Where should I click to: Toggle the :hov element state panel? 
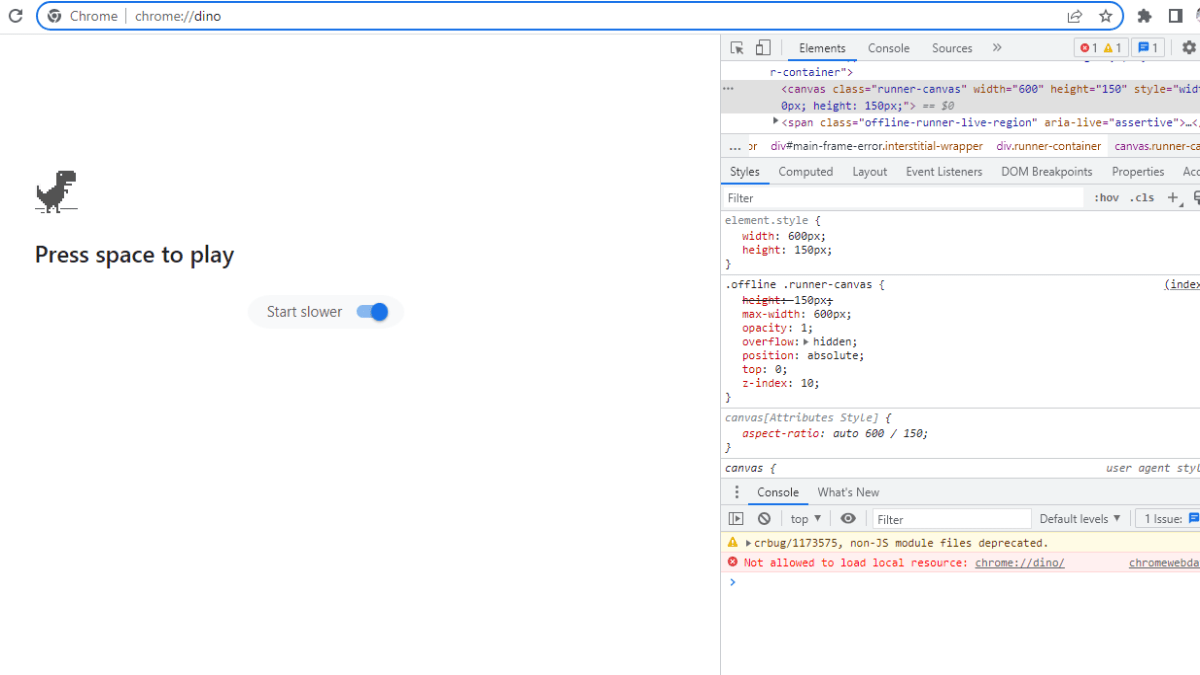(1106, 198)
